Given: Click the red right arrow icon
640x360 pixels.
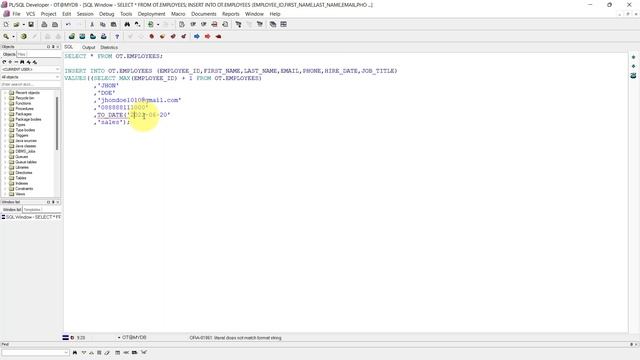Looking at the screenshot, I should 207,36.
